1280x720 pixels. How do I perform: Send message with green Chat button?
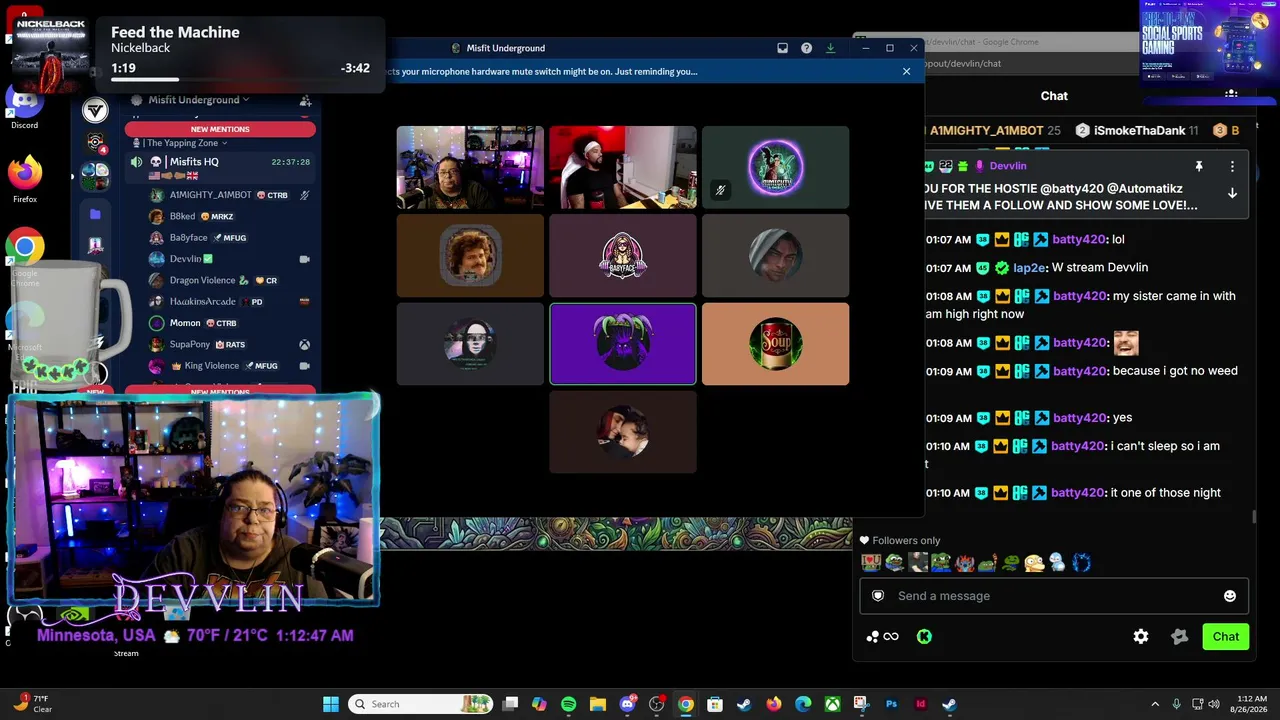[x=1225, y=636]
